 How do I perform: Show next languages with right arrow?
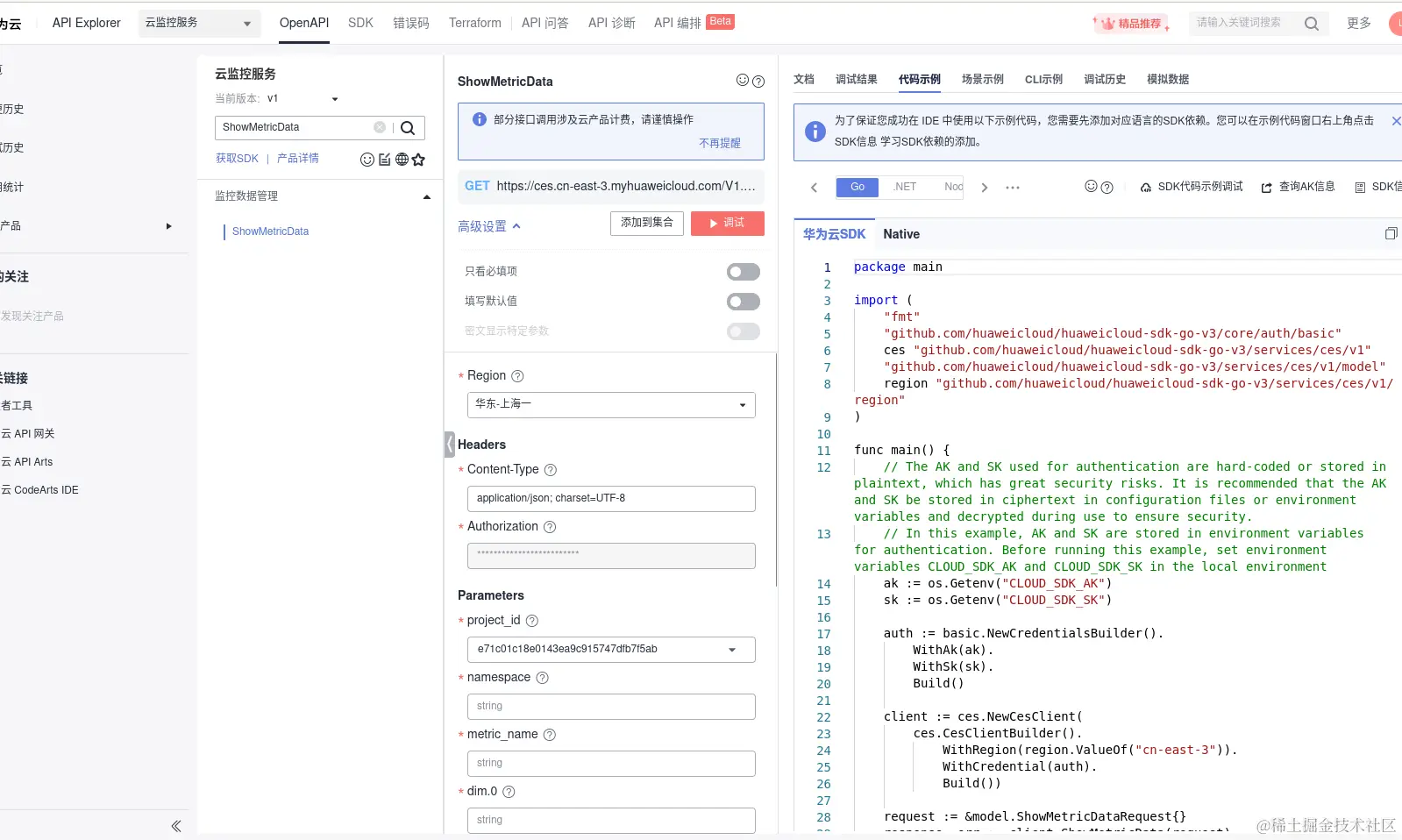click(985, 188)
